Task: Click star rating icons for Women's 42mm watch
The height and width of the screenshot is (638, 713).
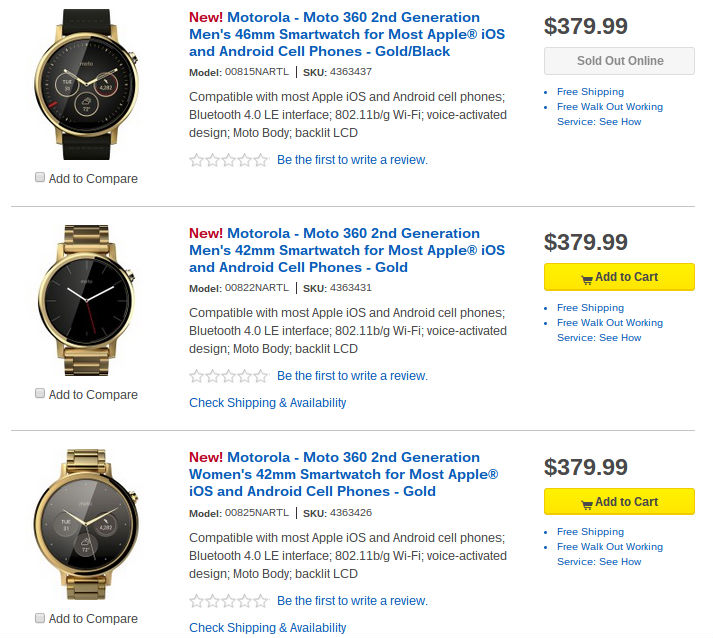Action: point(229,601)
